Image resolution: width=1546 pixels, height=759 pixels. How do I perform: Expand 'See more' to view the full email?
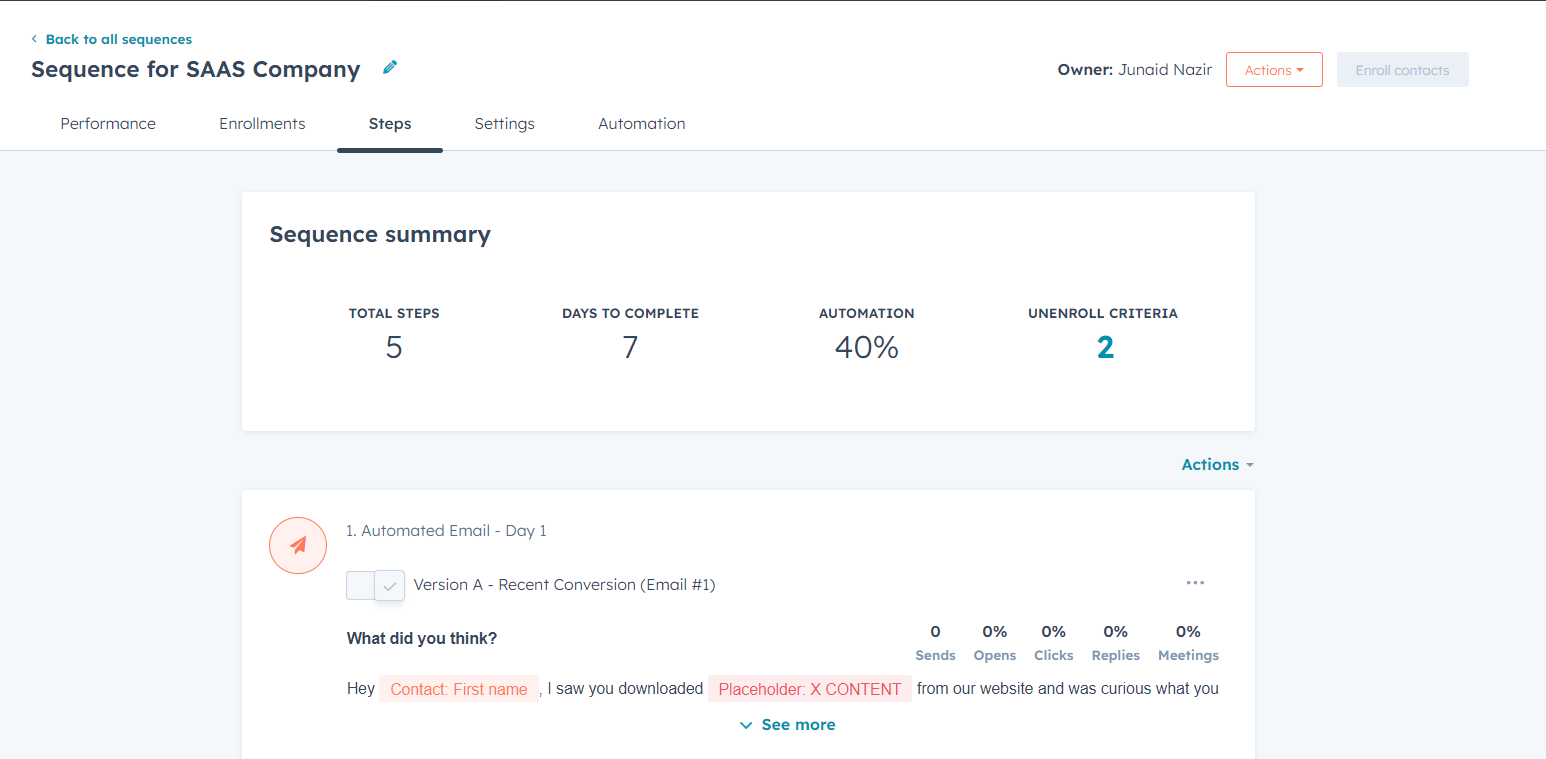tap(787, 724)
